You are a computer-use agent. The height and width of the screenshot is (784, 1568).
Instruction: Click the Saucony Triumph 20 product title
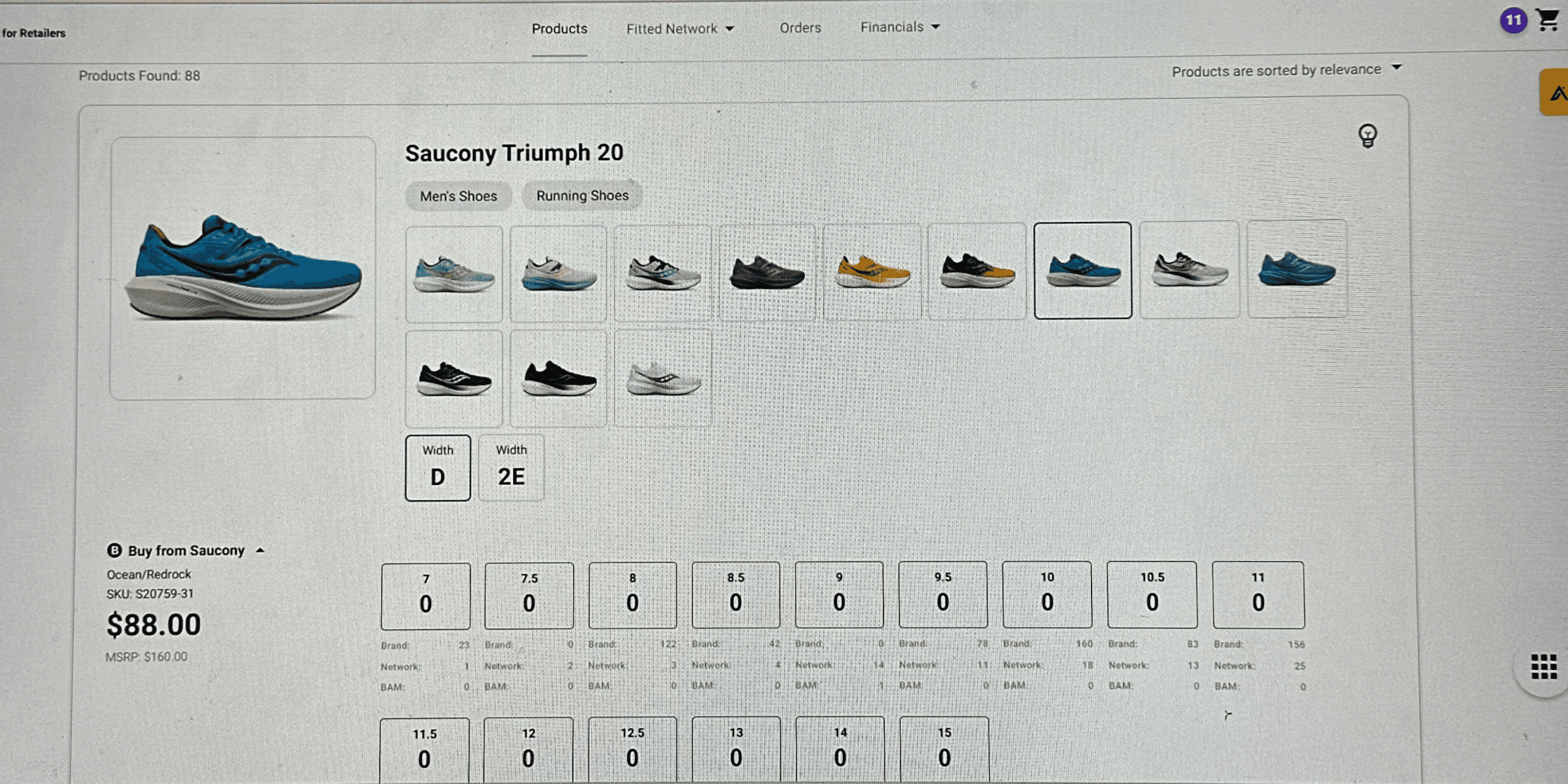click(x=514, y=153)
